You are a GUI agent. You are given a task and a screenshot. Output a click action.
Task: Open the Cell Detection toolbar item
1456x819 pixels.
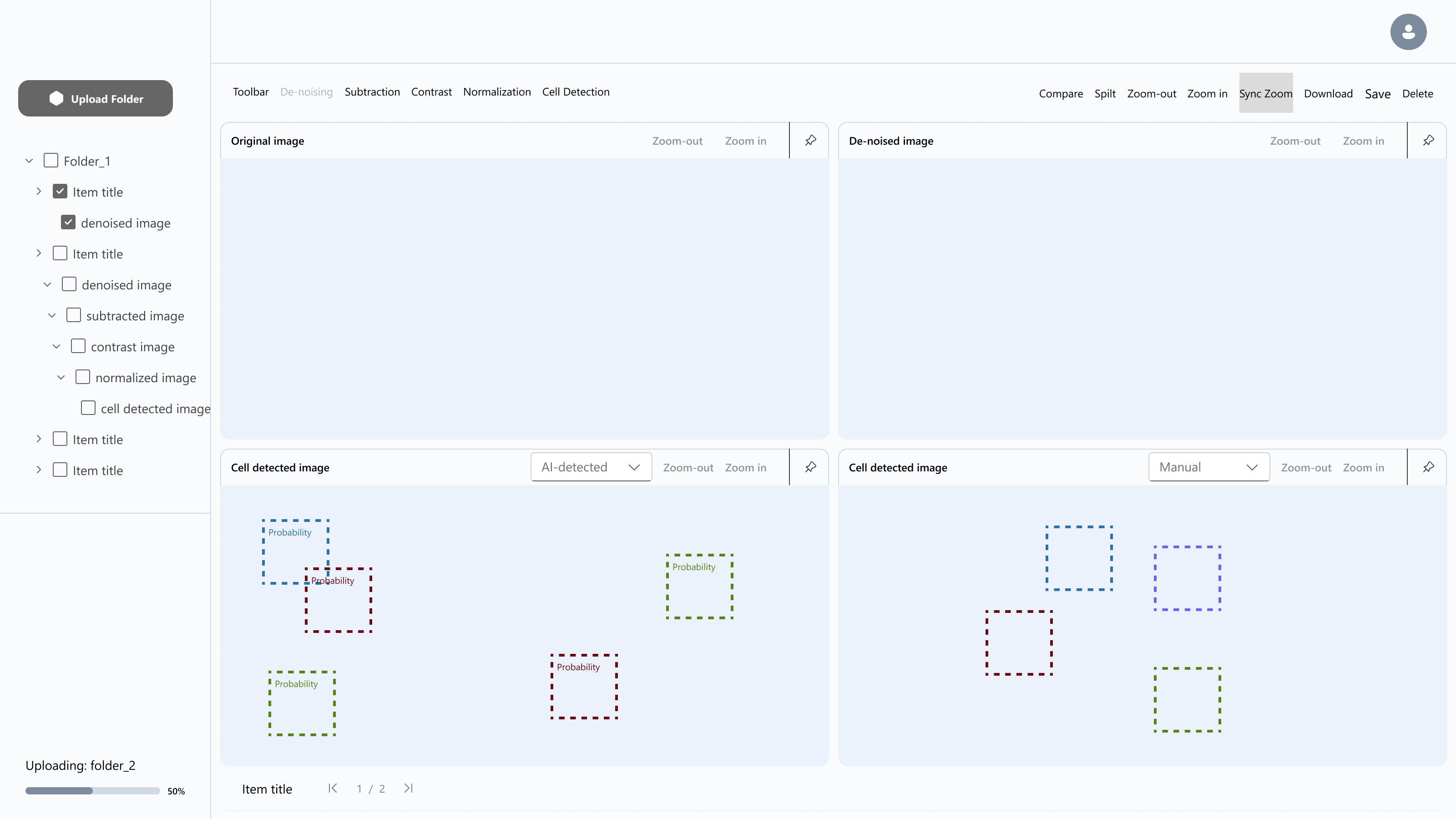point(576,91)
